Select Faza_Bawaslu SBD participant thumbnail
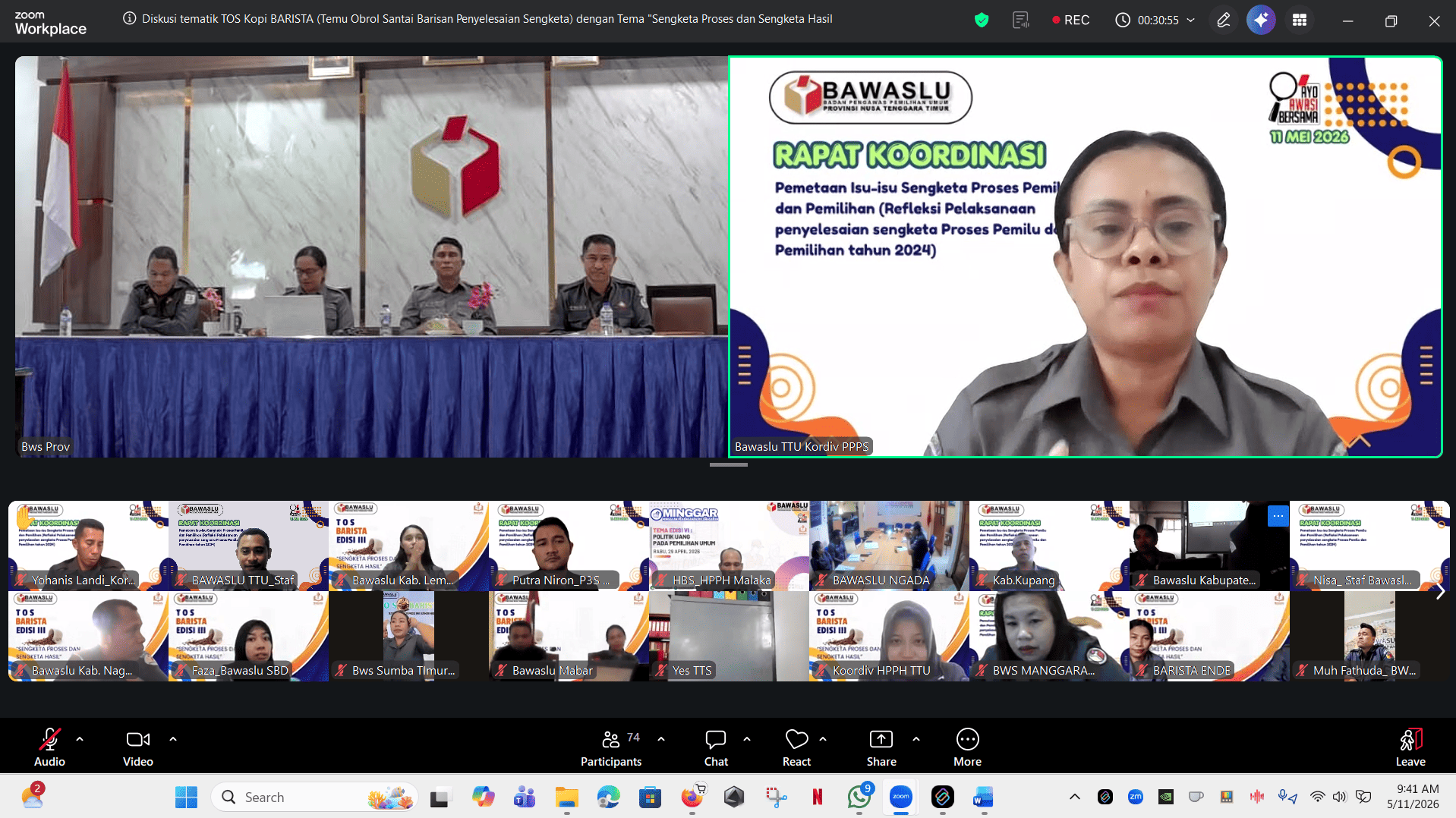1456x818 pixels. tap(248, 636)
